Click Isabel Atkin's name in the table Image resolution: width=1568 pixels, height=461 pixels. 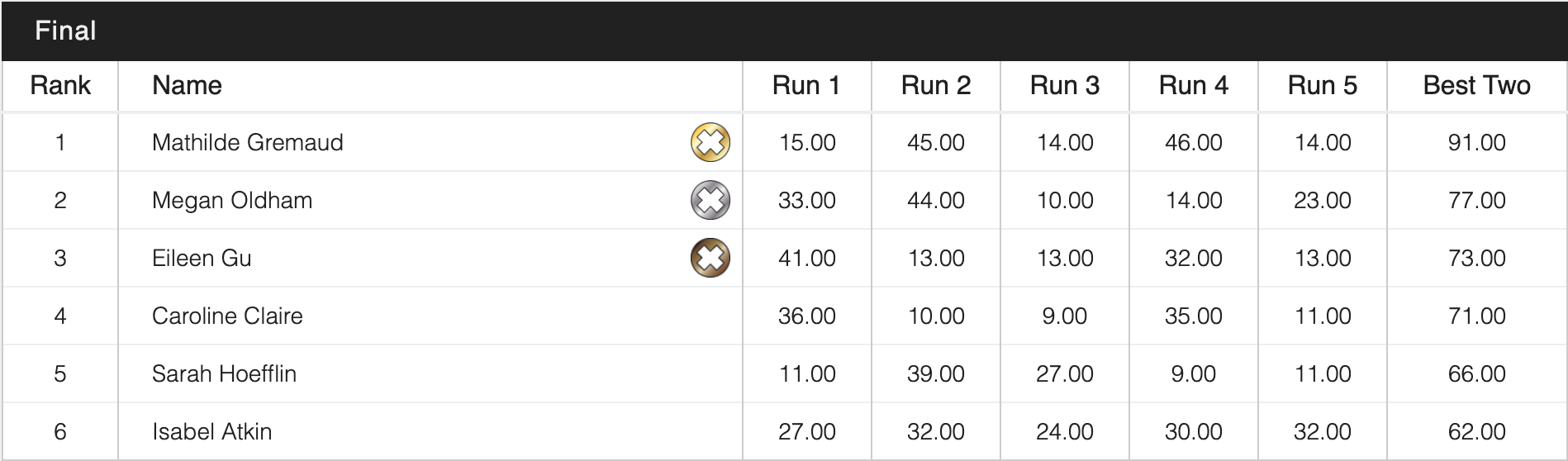click(211, 431)
